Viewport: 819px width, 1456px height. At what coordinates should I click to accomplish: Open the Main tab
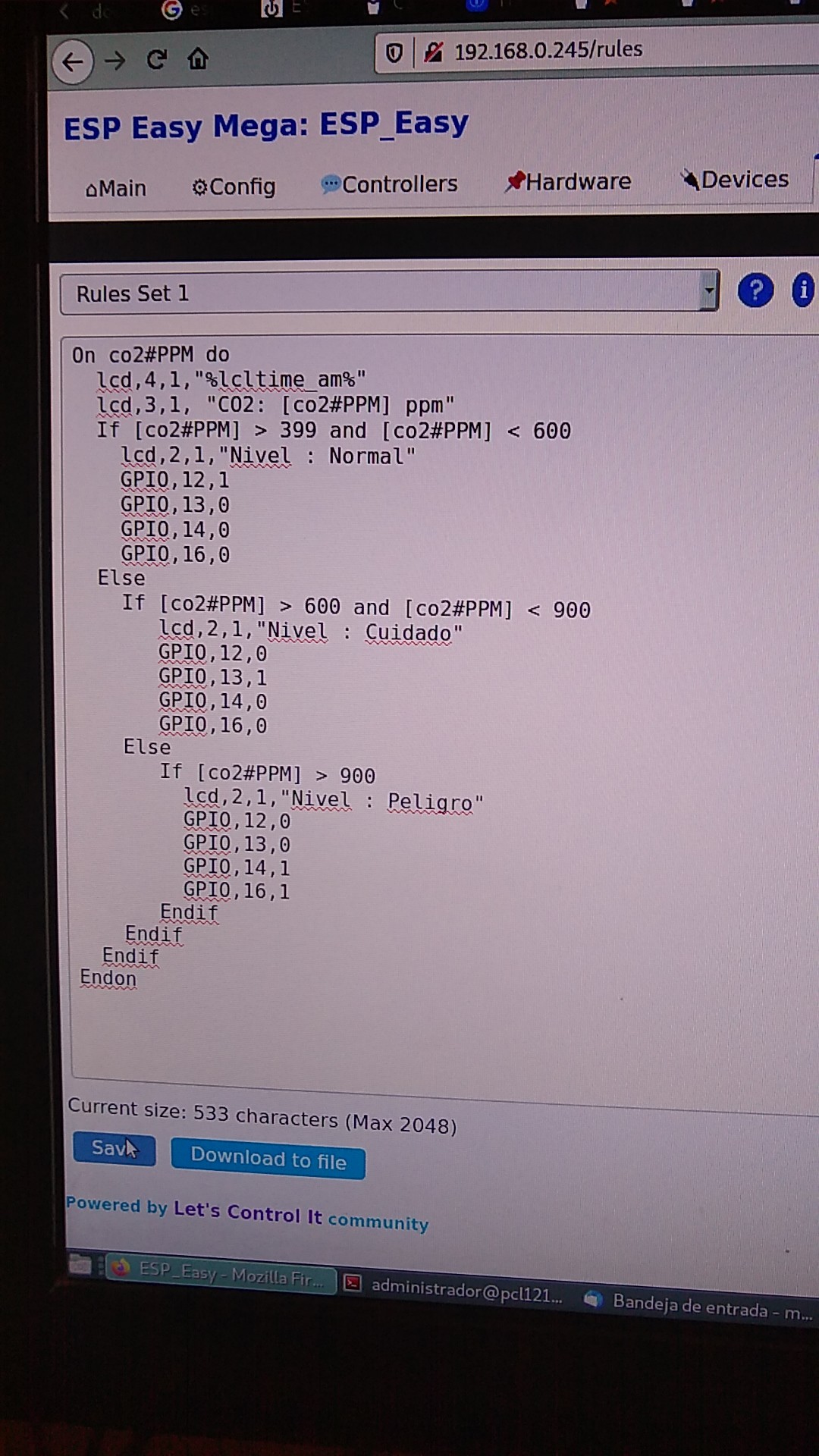[116, 188]
